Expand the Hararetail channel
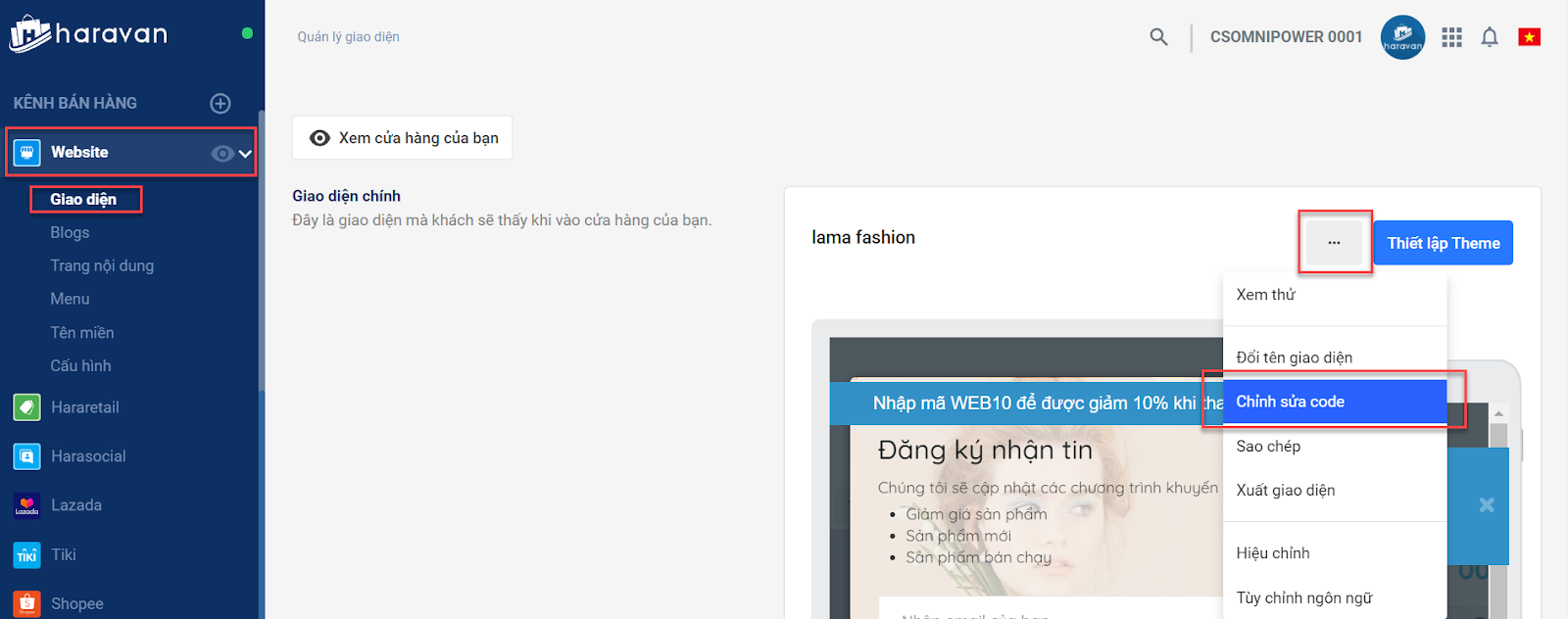 pos(84,407)
